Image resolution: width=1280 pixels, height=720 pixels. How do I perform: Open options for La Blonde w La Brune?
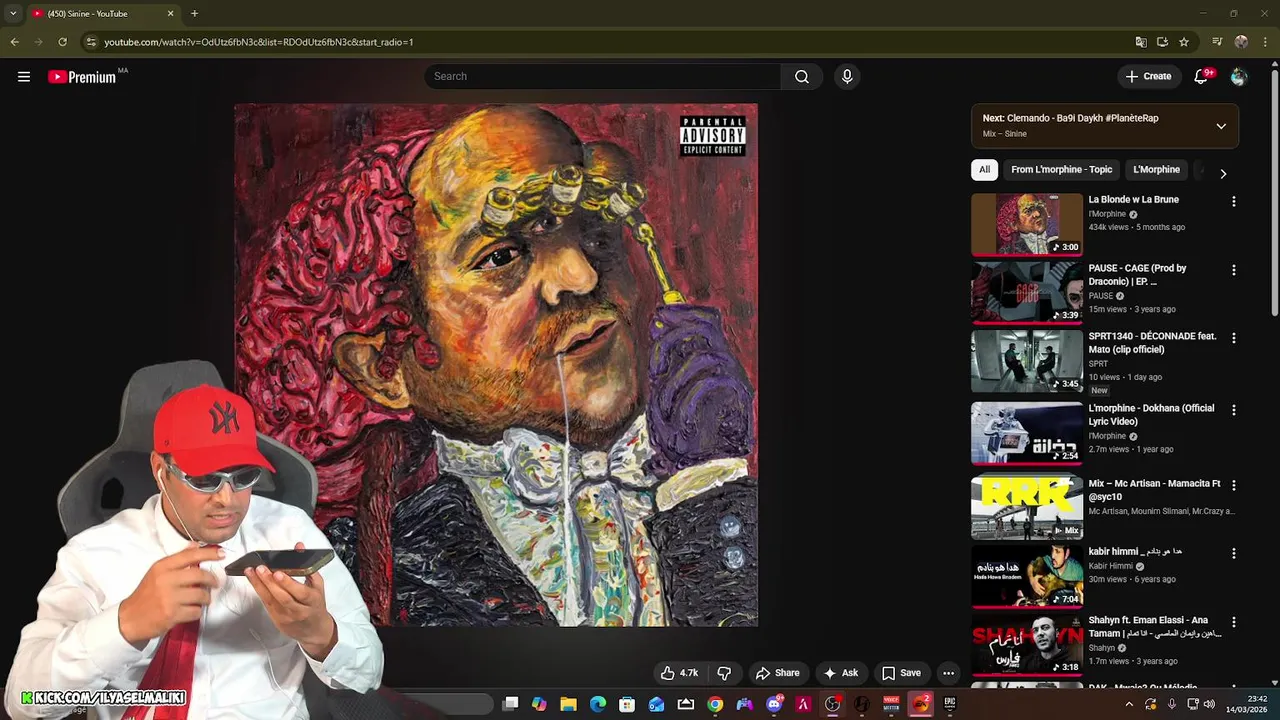[1233, 201]
